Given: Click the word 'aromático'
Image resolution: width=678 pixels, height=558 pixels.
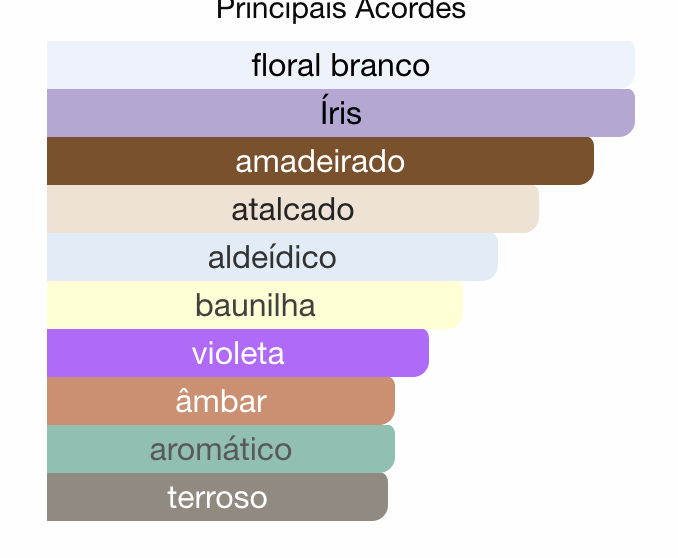Looking at the screenshot, I should pyautogui.click(x=221, y=448).
